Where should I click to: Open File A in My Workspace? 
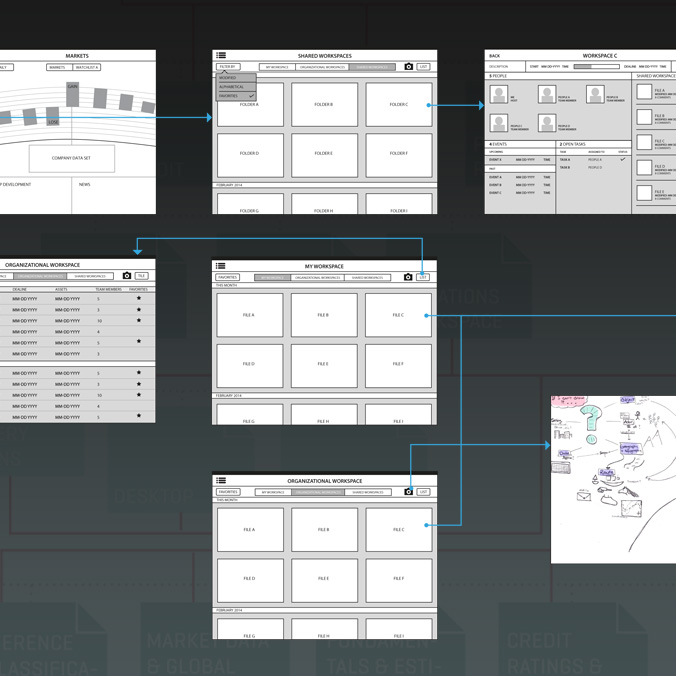tap(250, 315)
